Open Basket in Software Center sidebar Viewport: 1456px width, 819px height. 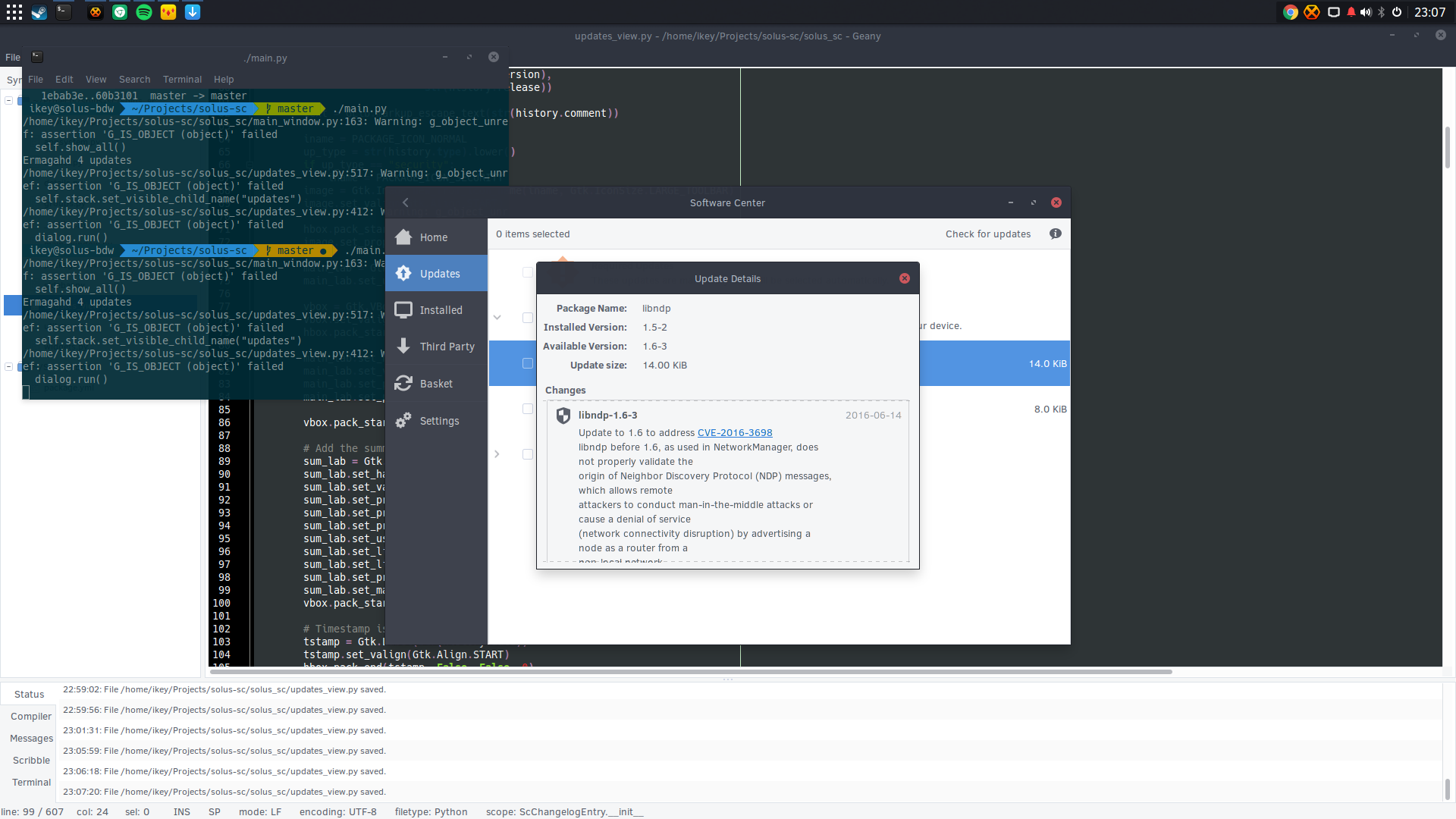click(x=436, y=384)
